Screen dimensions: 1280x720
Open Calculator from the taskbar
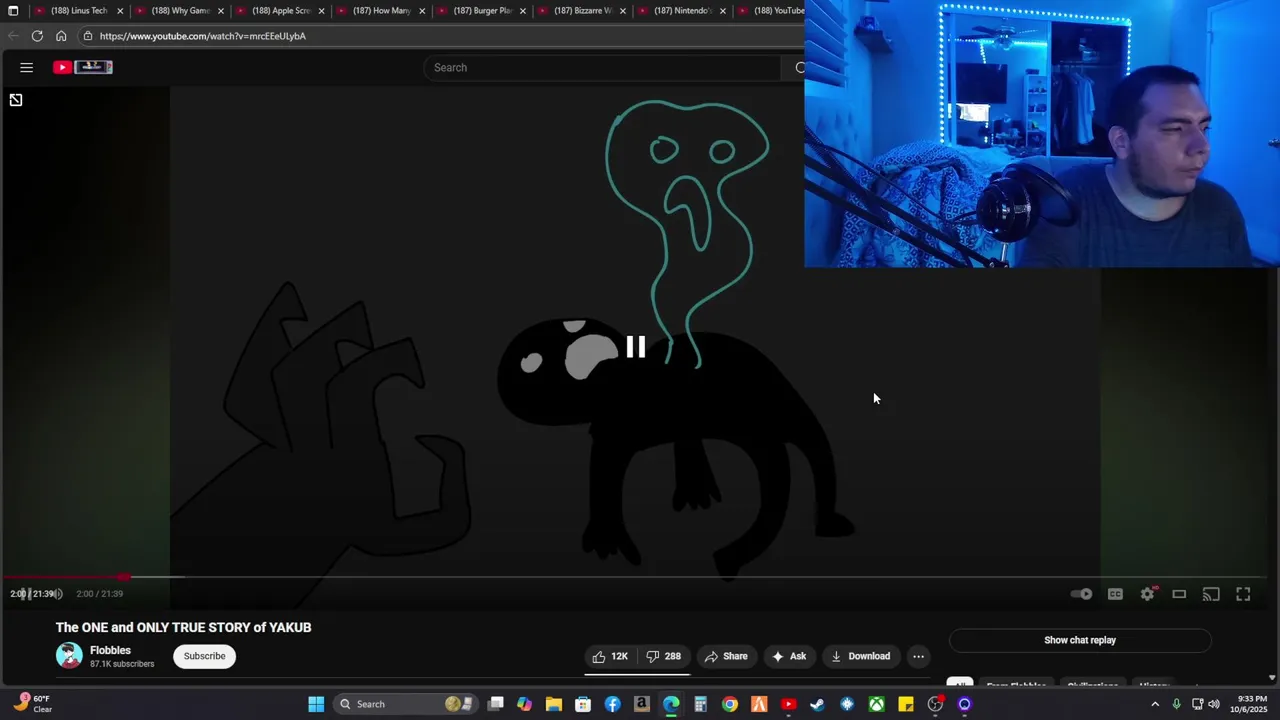coord(700,704)
